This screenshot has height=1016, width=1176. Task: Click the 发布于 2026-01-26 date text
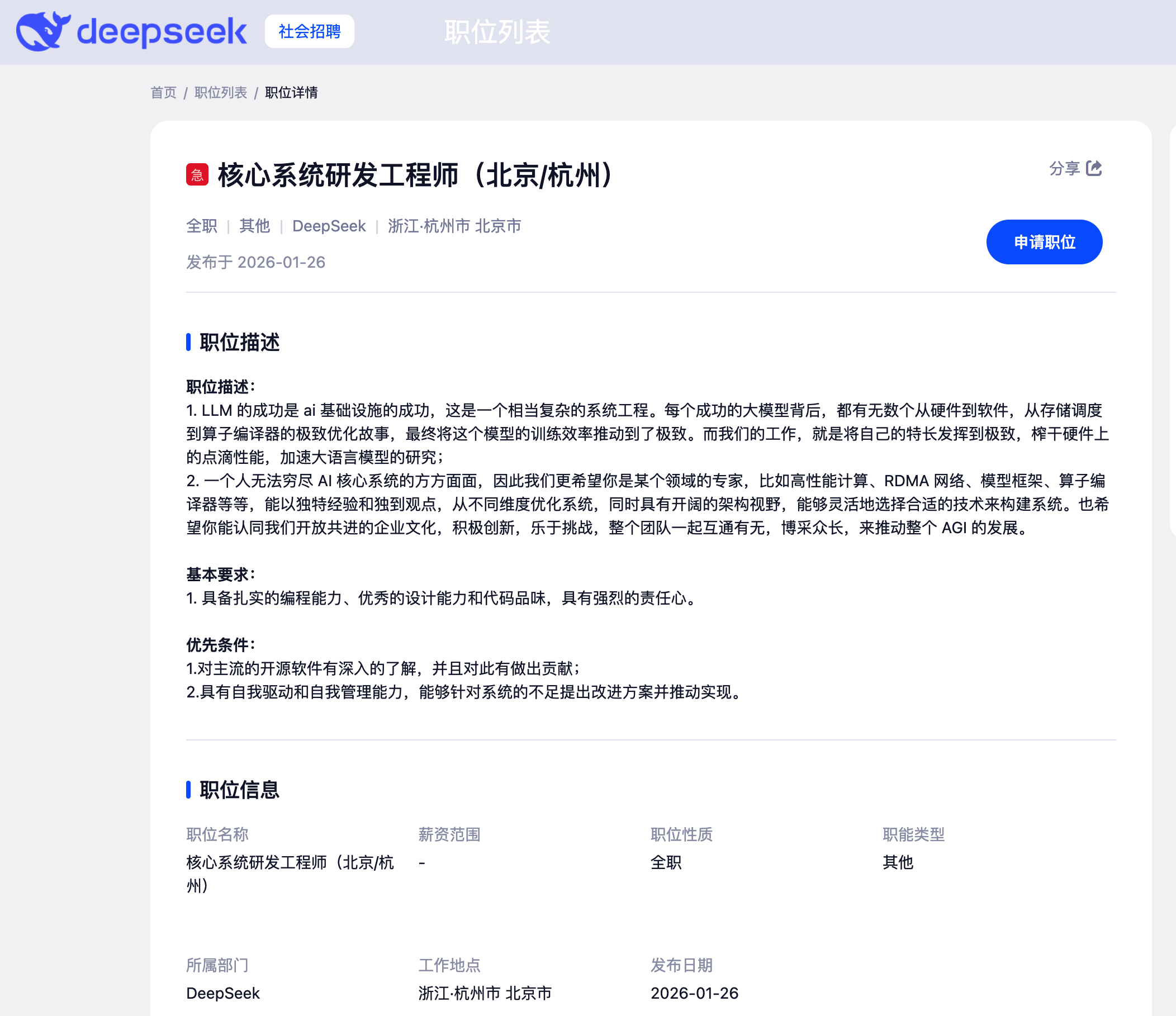(x=255, y=262)
